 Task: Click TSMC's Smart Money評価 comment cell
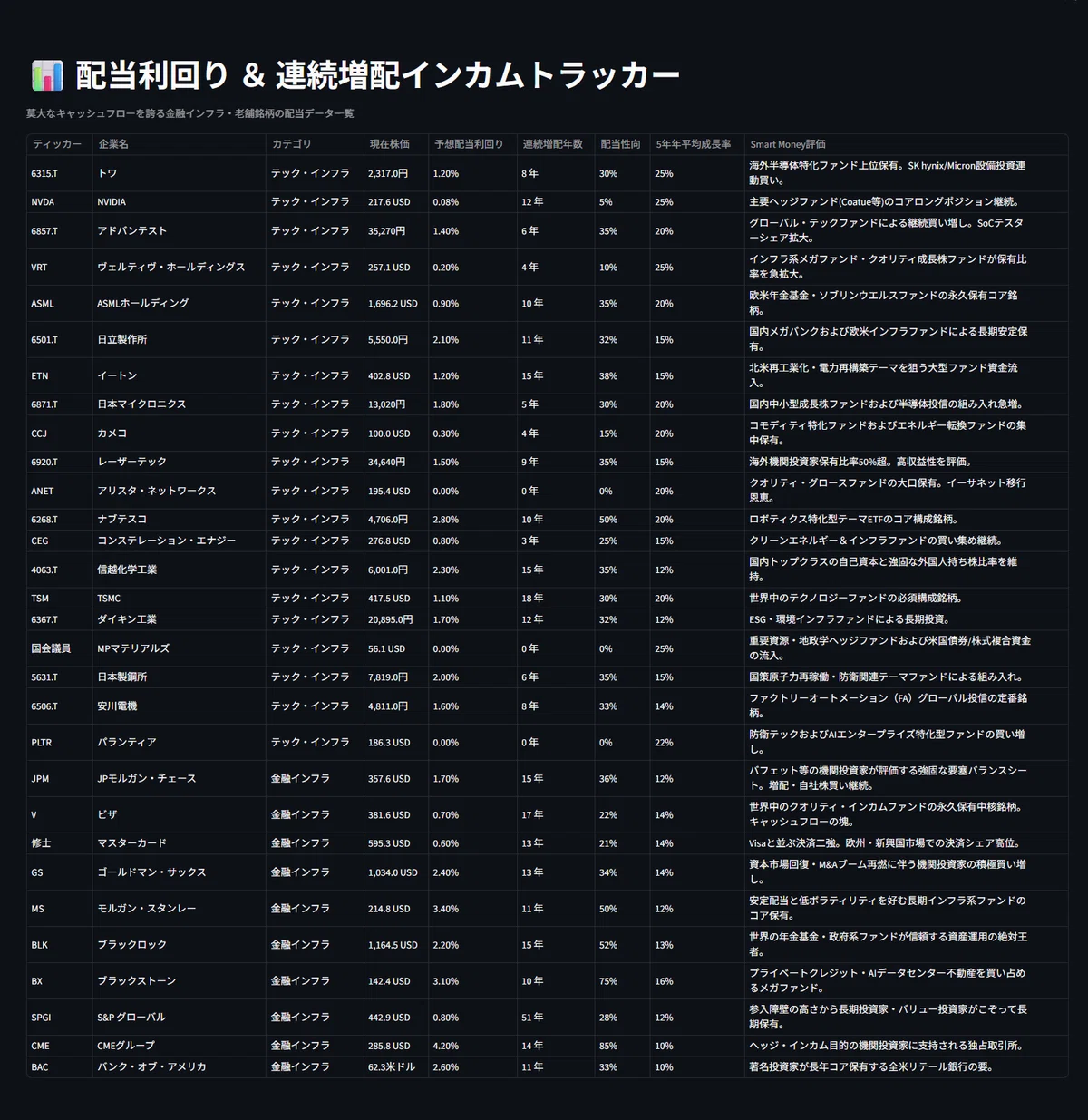[906, 599]
